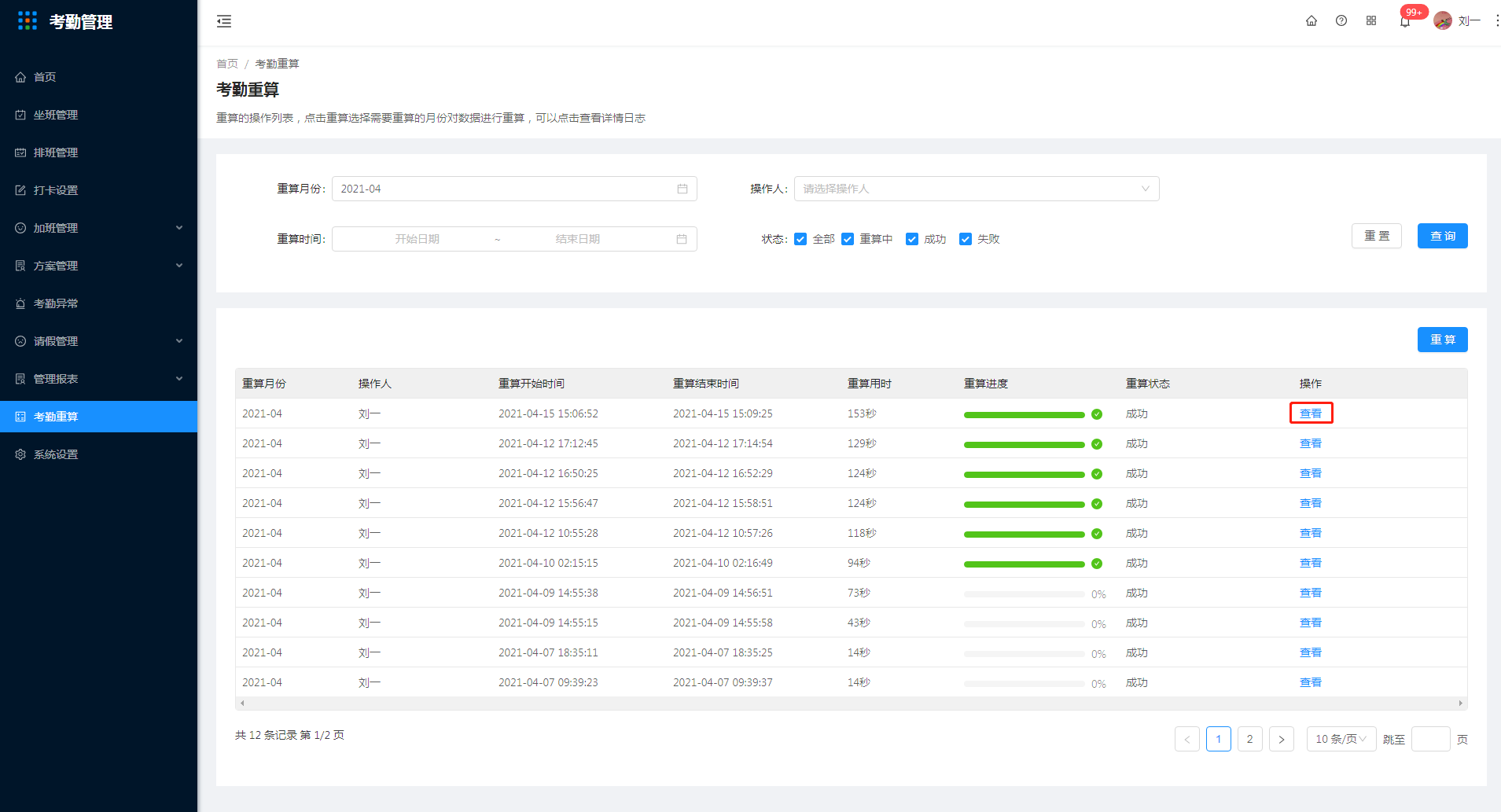Click the 首页 breadcrumb link

tap(227, 64)
